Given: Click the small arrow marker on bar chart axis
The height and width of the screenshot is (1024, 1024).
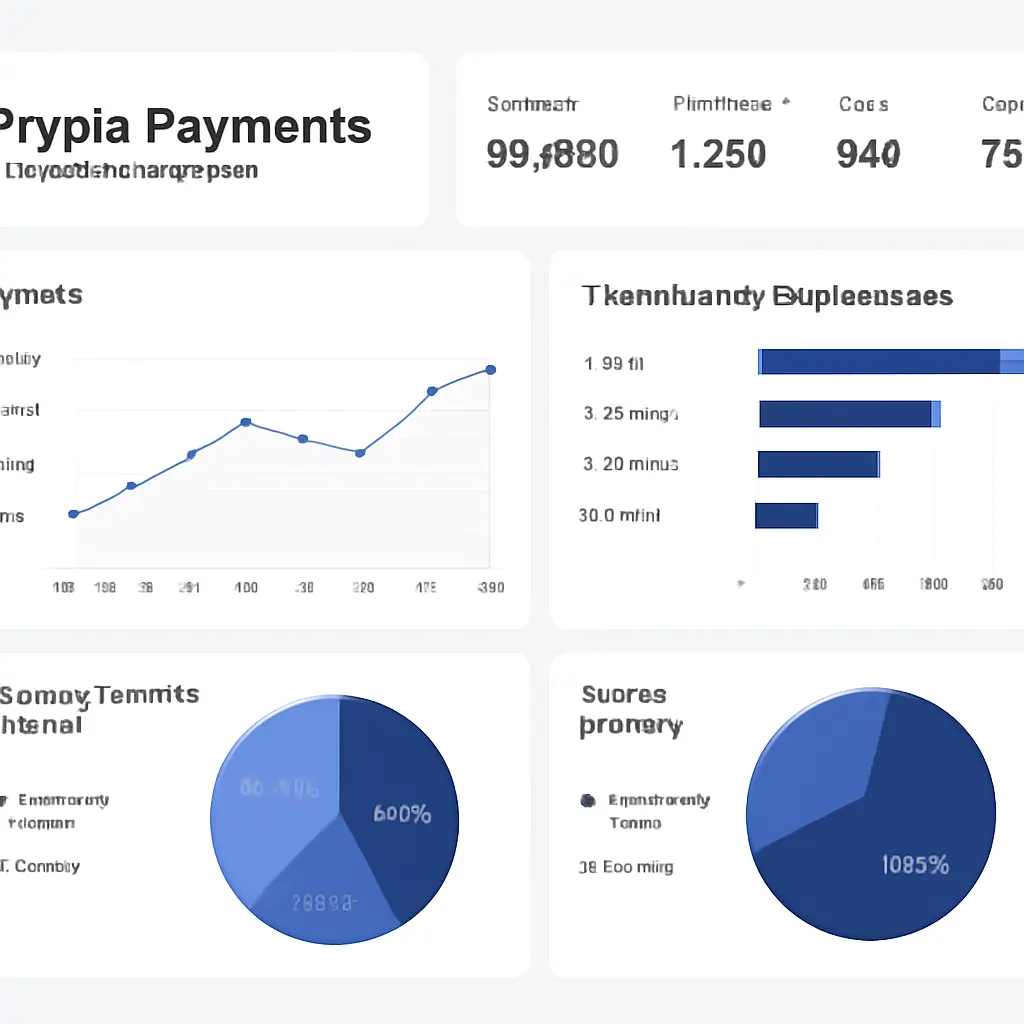Looking at the screenshot, I should tap(741, 582).
